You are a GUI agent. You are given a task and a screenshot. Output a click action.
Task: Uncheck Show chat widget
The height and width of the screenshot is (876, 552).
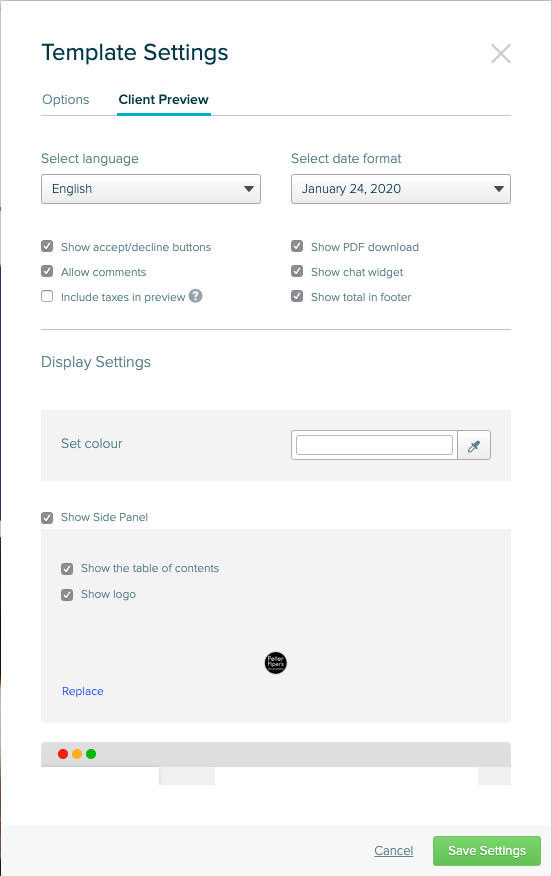tap(297, 272)
